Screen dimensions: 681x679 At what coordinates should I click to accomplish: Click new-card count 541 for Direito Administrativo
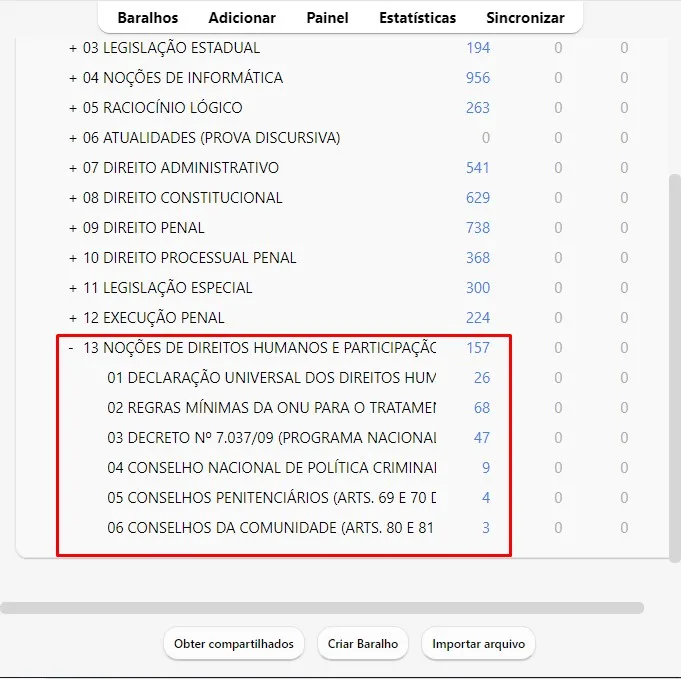478,168
